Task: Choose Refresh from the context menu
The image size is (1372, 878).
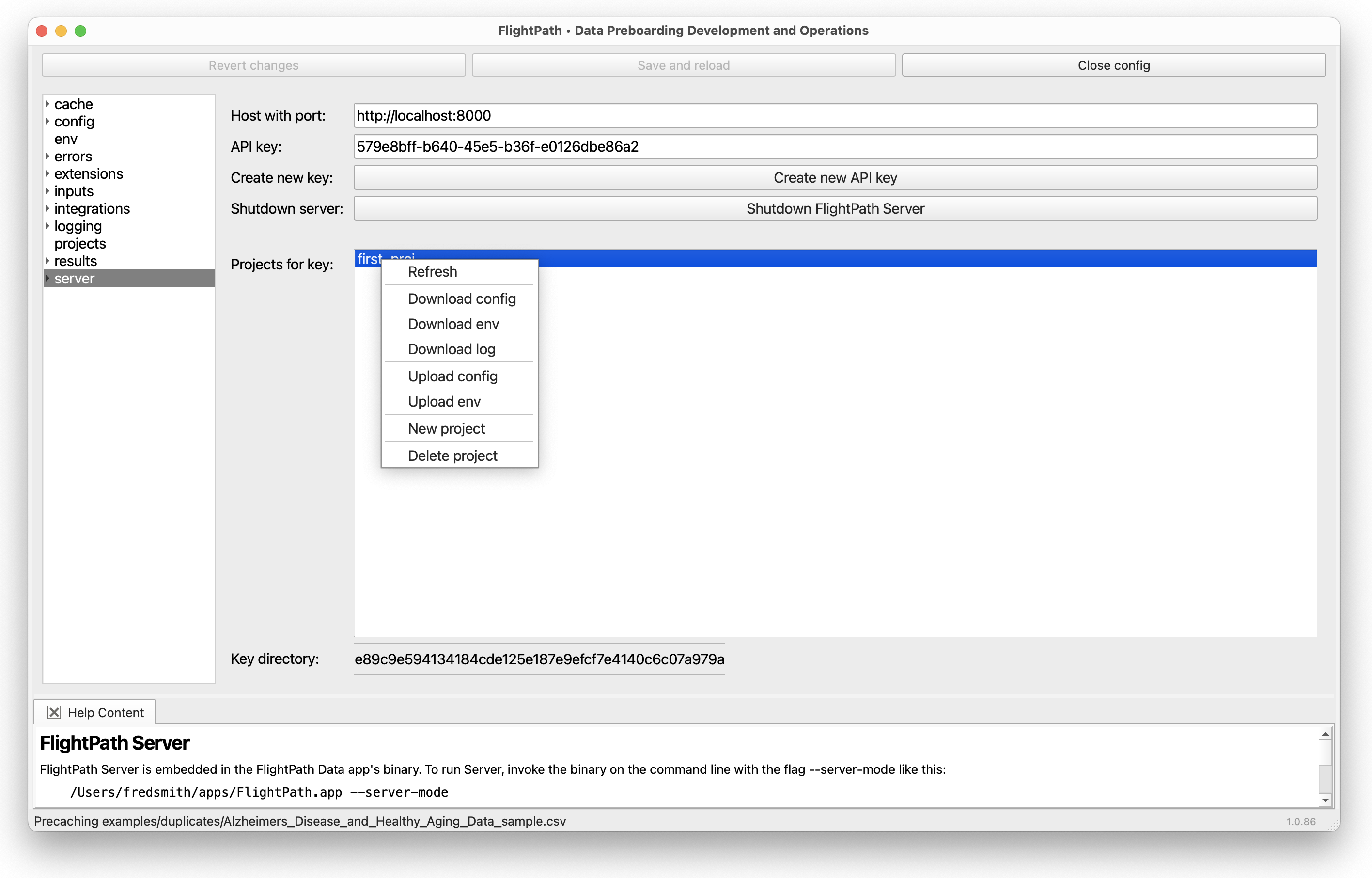Action: click(x=432, y=271)
